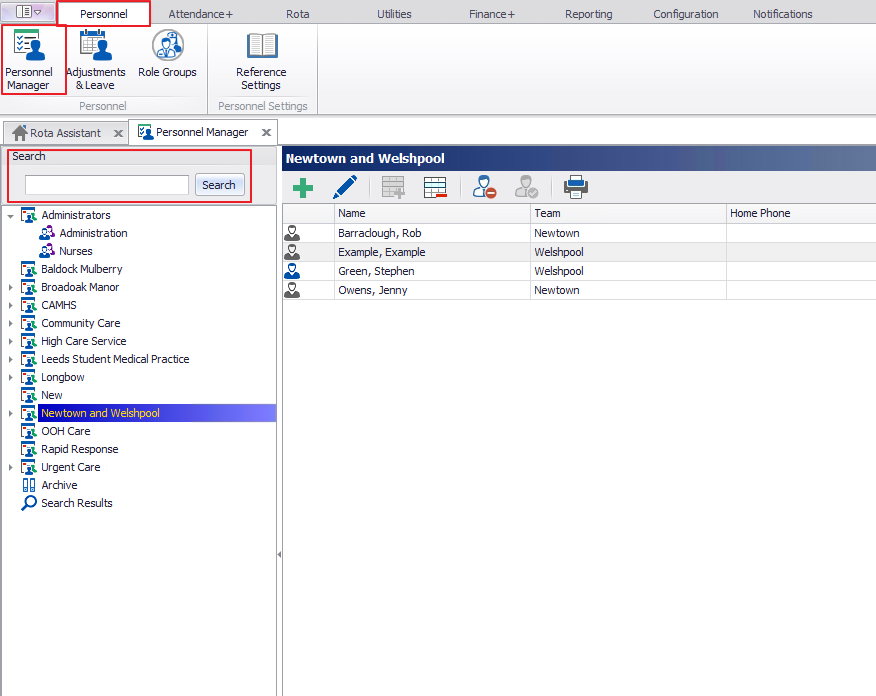Click the Search button

point(219,184)
